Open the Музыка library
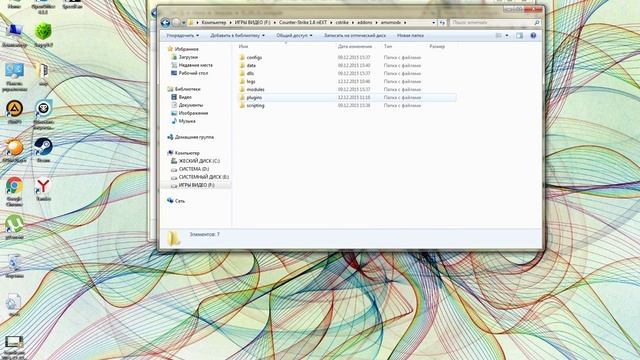 tap(187, 121)
